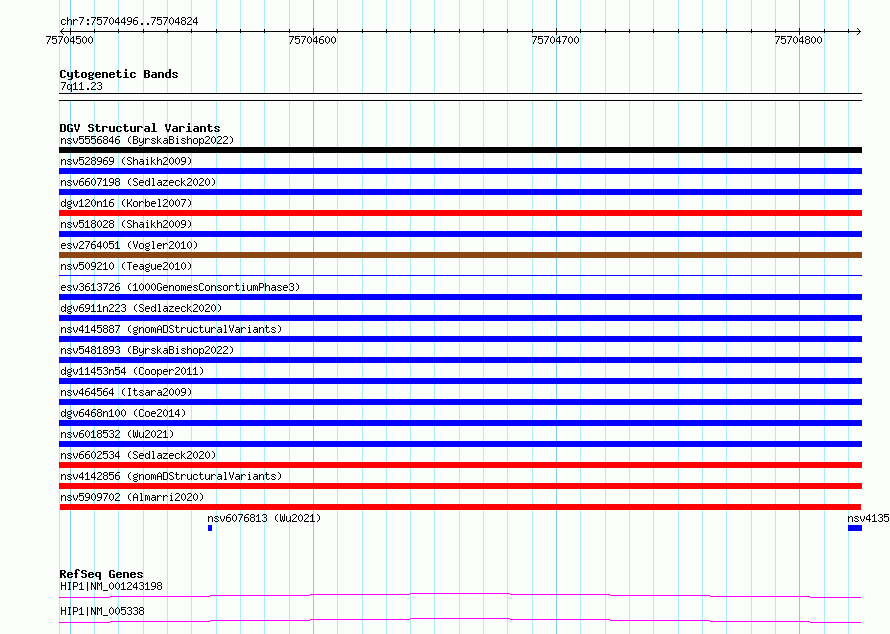Click the blue dgv11453n54 bar
890x634 pixels.
[x=460, y=381]
